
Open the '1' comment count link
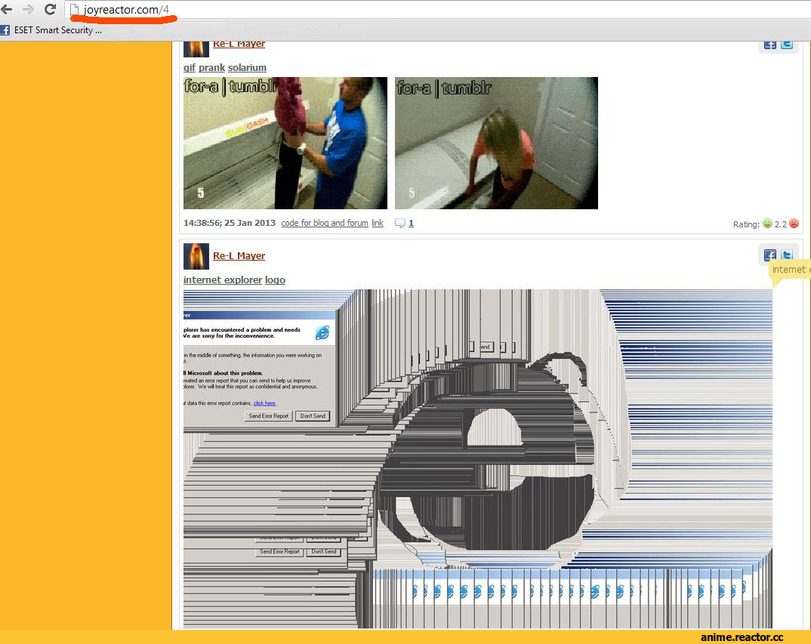click(x=411, y=223)
